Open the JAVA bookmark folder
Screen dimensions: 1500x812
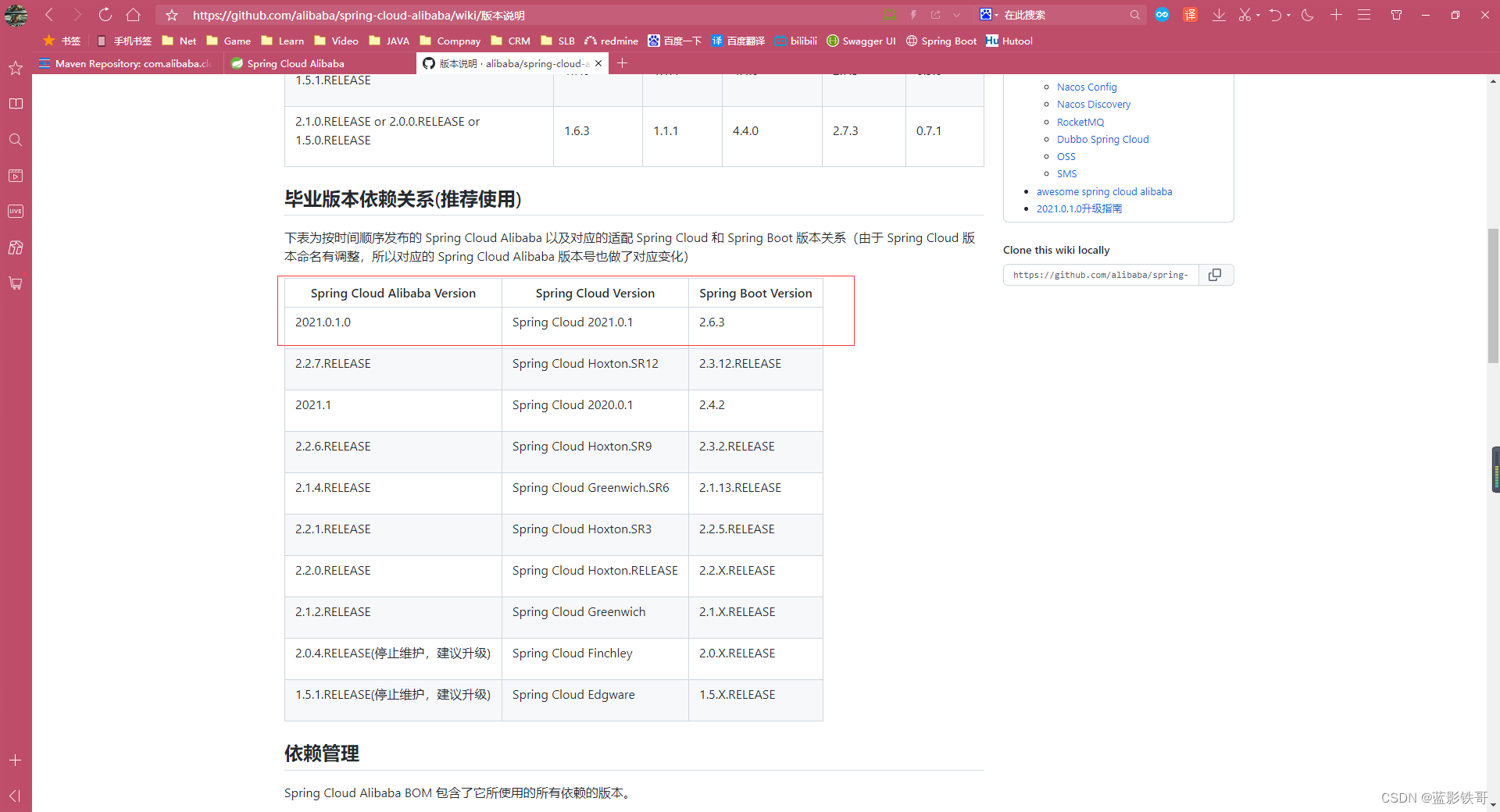(x=389, y=41)
